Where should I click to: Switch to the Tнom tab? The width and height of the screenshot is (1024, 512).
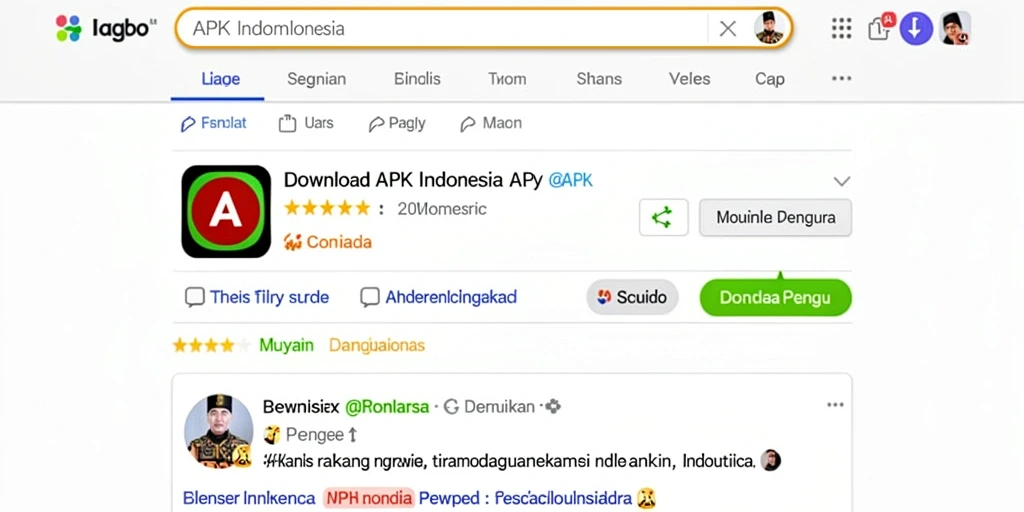click(507, 79)
